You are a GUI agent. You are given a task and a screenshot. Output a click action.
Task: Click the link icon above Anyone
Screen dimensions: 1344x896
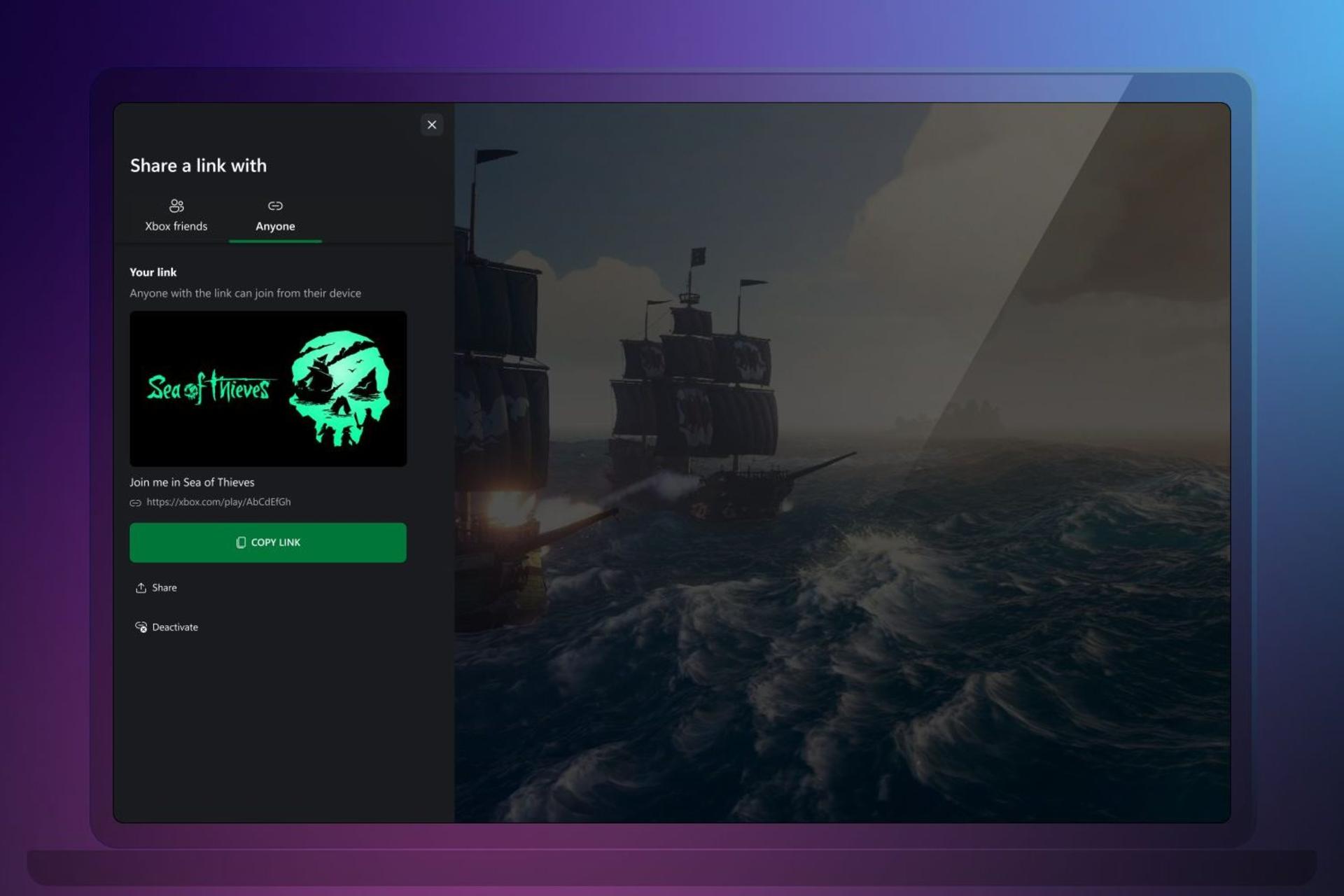pos(275,206)
